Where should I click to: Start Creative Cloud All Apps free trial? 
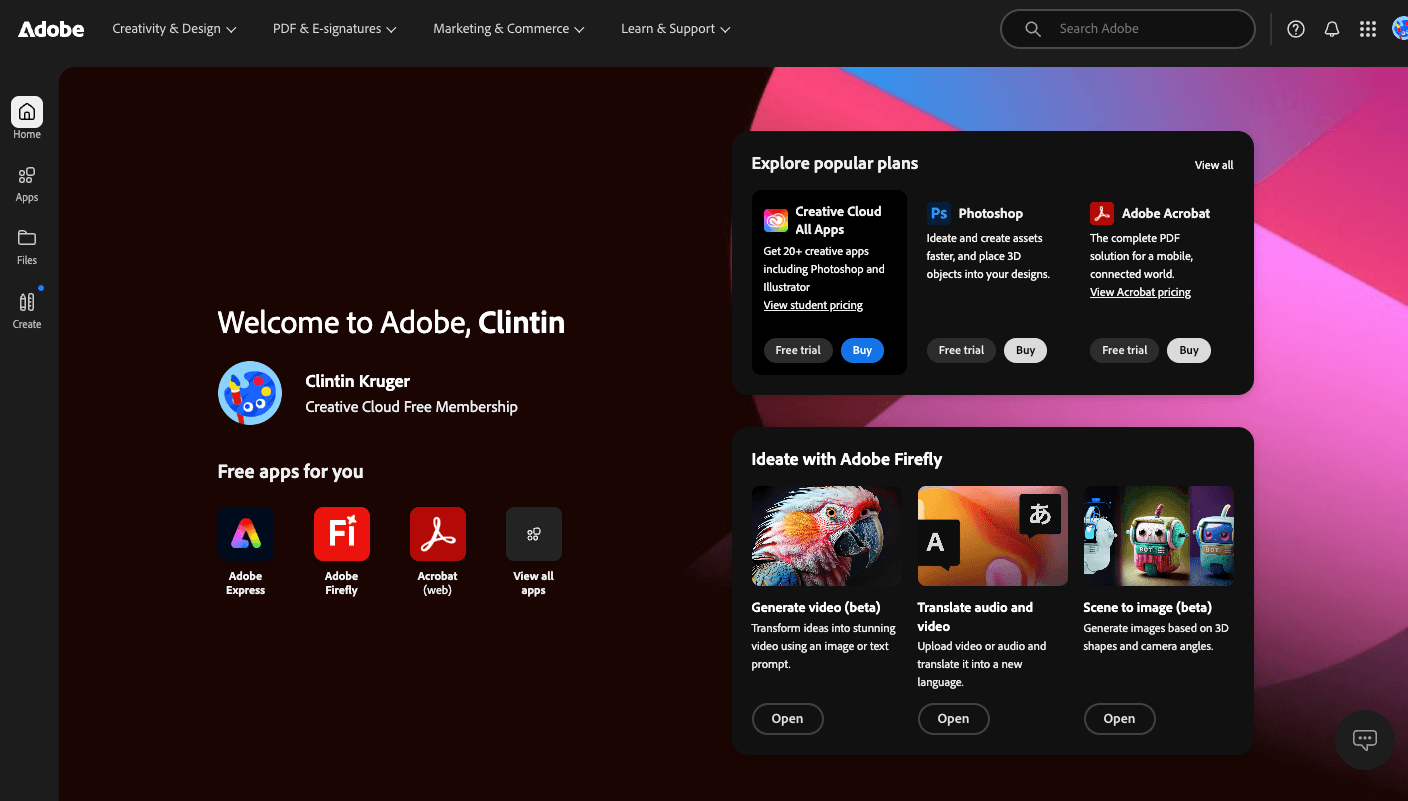click(x=798, y=350)
